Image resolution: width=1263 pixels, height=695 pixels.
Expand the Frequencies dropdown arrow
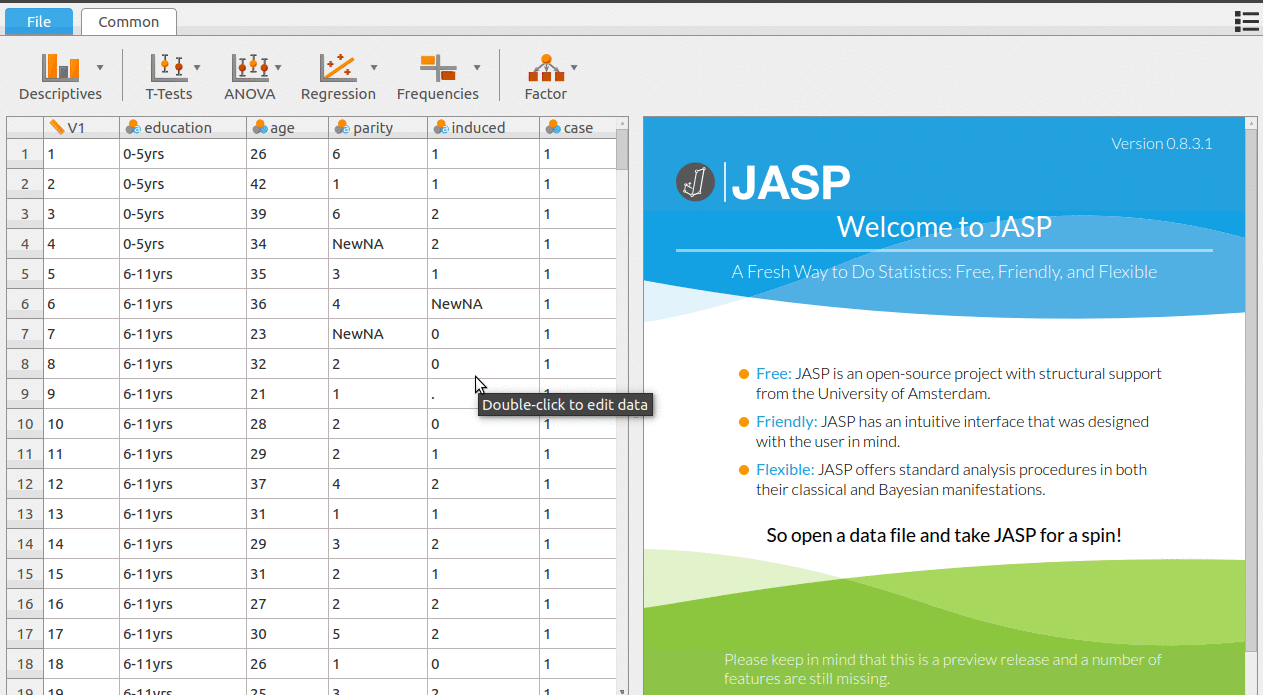coord(477,68)
